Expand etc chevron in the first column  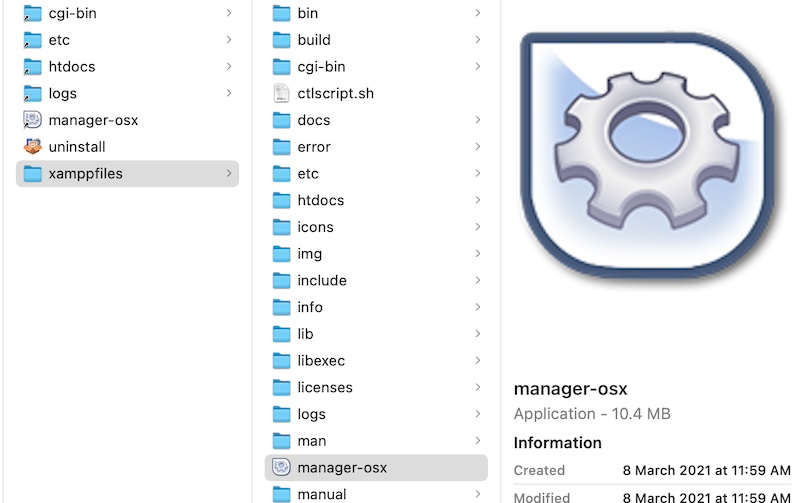coord(229,40)
